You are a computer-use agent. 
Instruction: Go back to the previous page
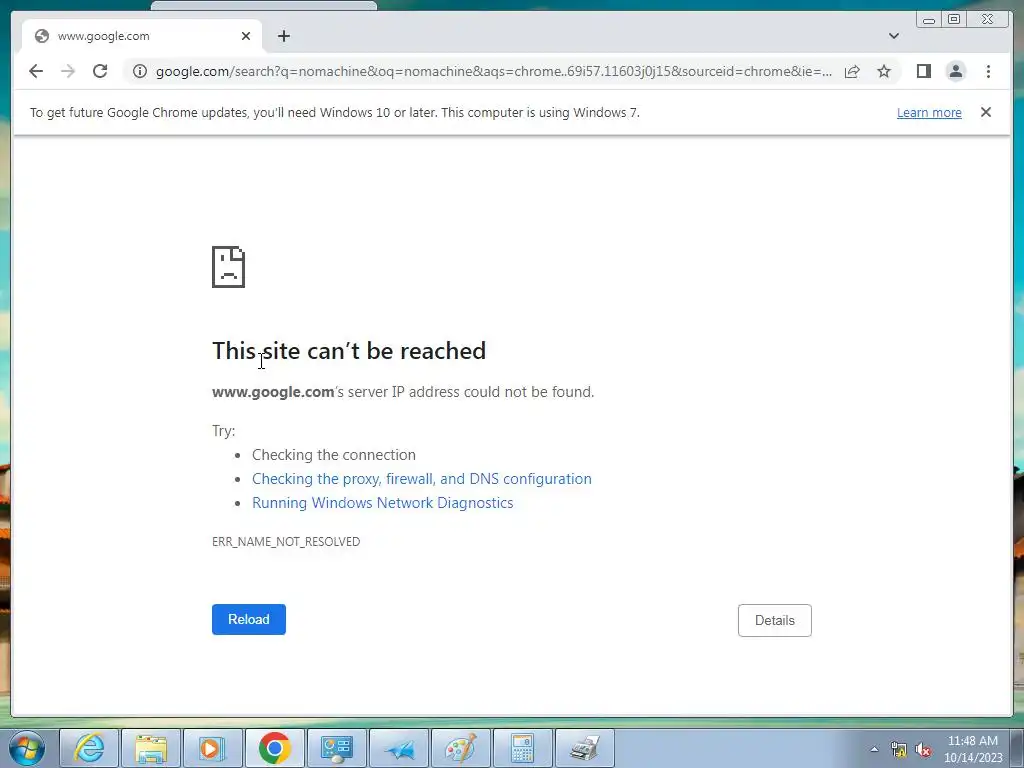click(x=36, y=71)
